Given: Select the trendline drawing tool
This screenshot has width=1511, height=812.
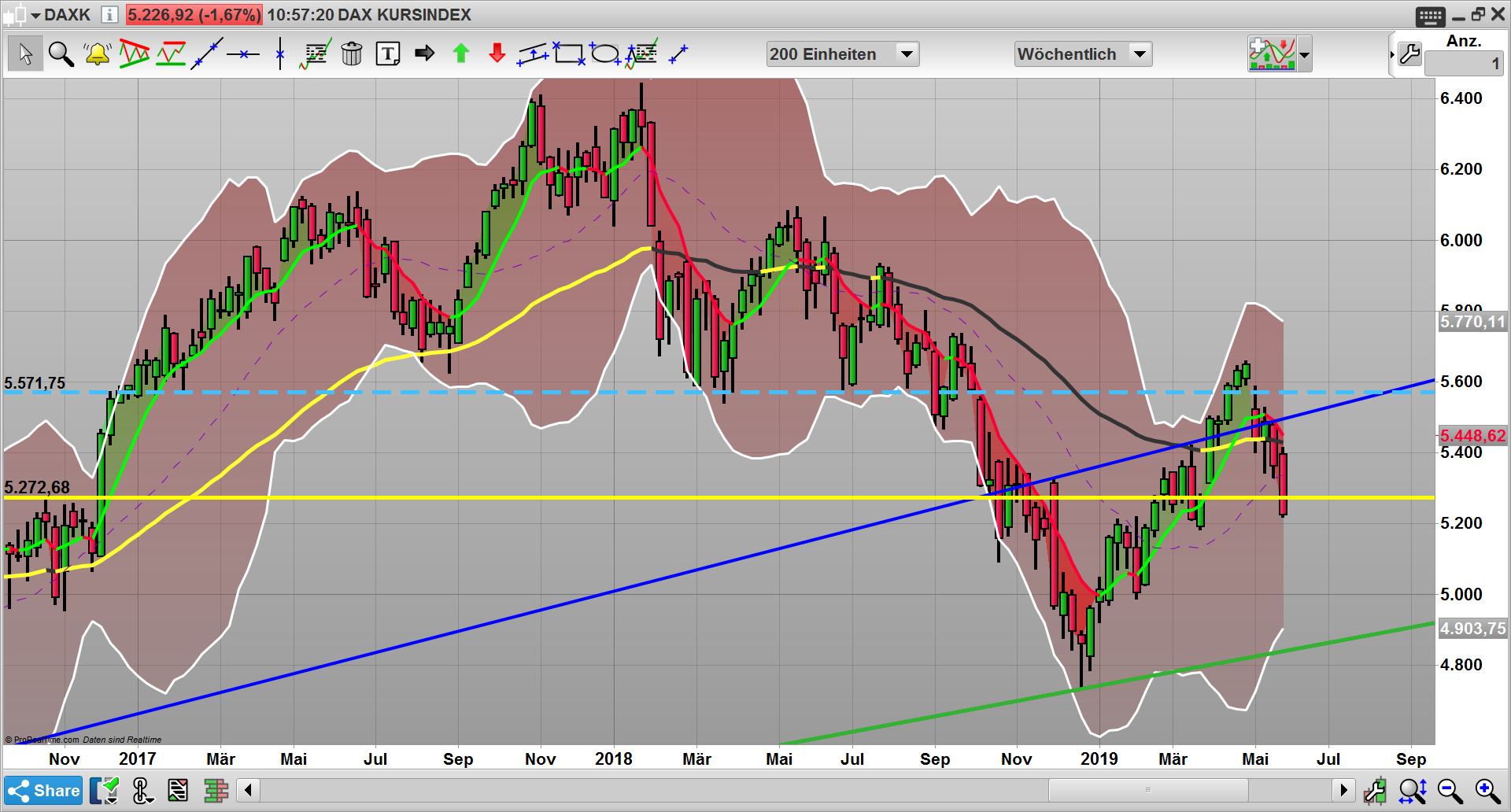Looking at the screenshot, I should tap(206, 54).
